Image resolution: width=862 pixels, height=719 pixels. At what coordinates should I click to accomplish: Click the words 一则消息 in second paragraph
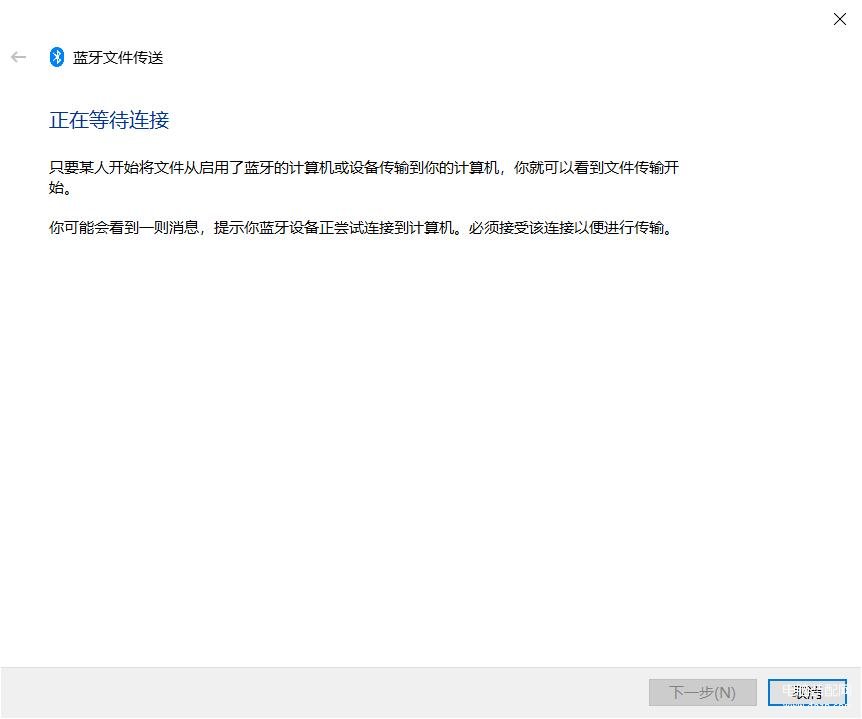point(169,228)
